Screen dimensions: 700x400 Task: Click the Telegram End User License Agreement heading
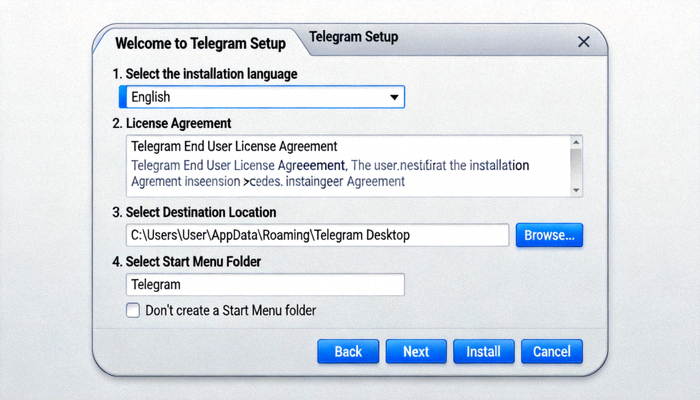234,146
